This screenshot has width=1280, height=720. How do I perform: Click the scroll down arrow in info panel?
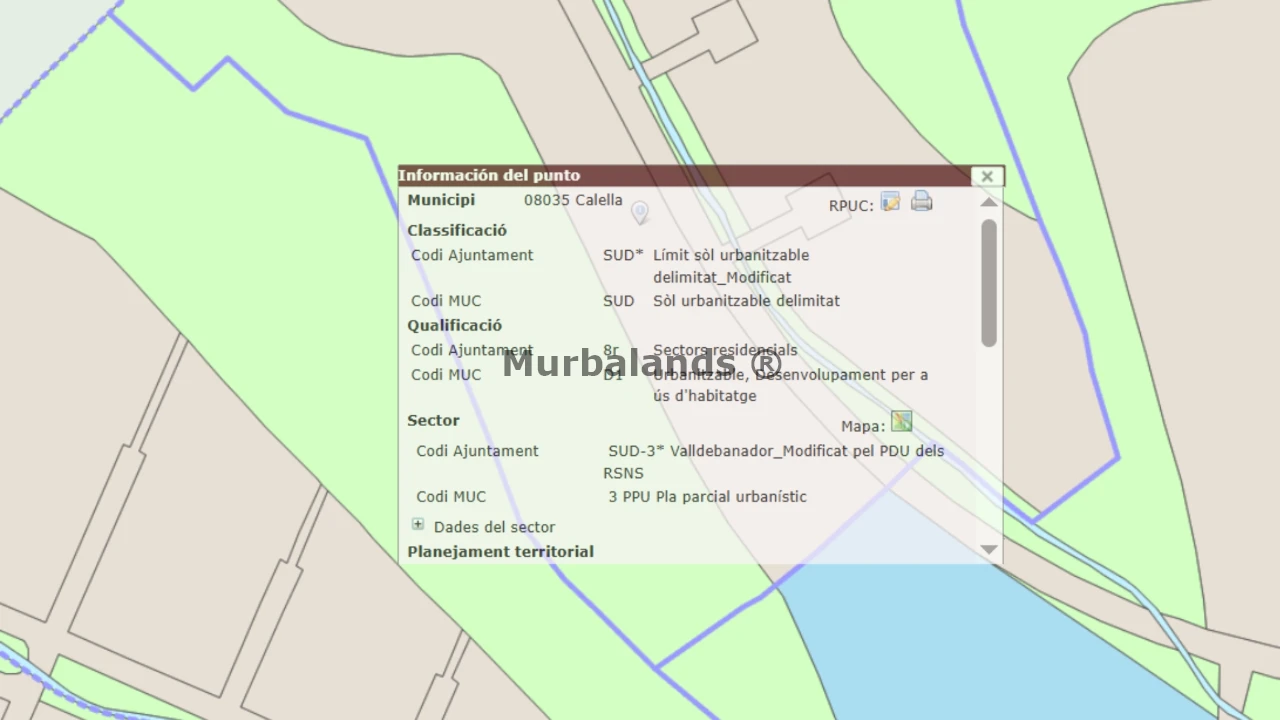click(x=989, y=549)
